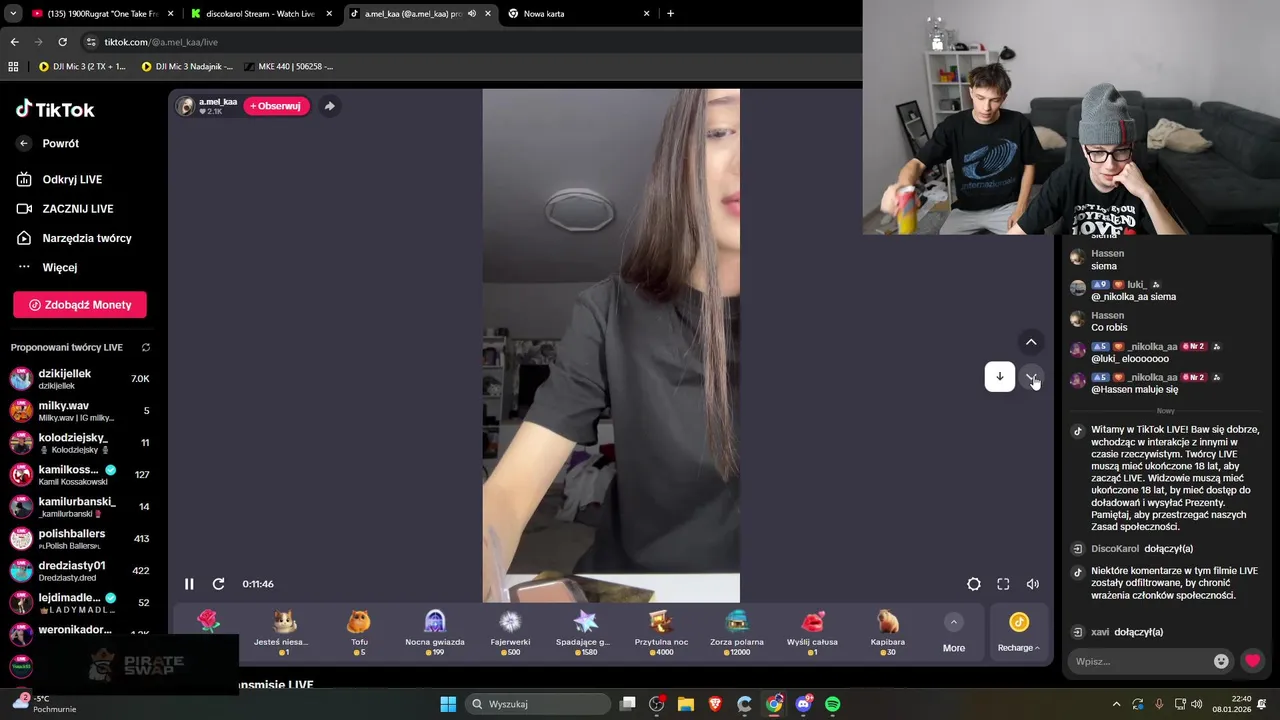Go to previous live with up chevron
This screenshot has width=1280, height=720.
click(1031, 342)
